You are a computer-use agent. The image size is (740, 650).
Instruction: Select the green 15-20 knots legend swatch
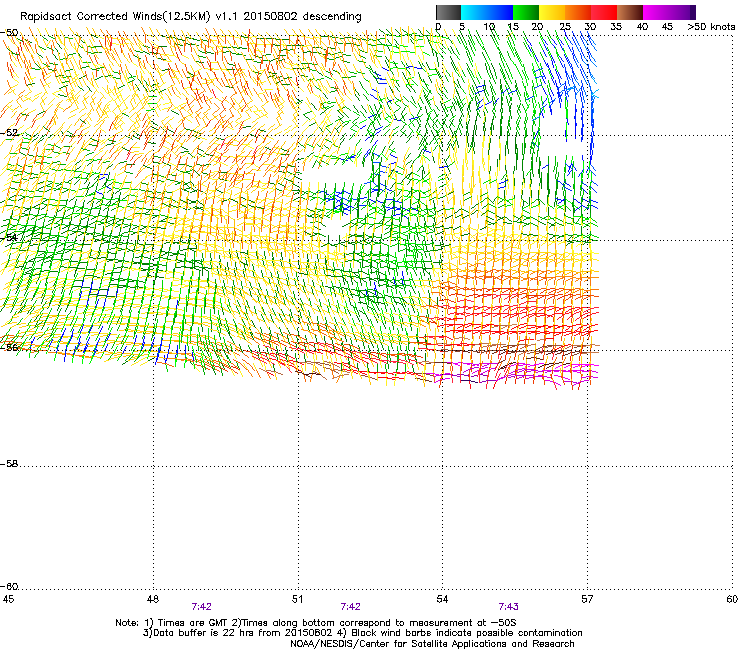(526, 12)
